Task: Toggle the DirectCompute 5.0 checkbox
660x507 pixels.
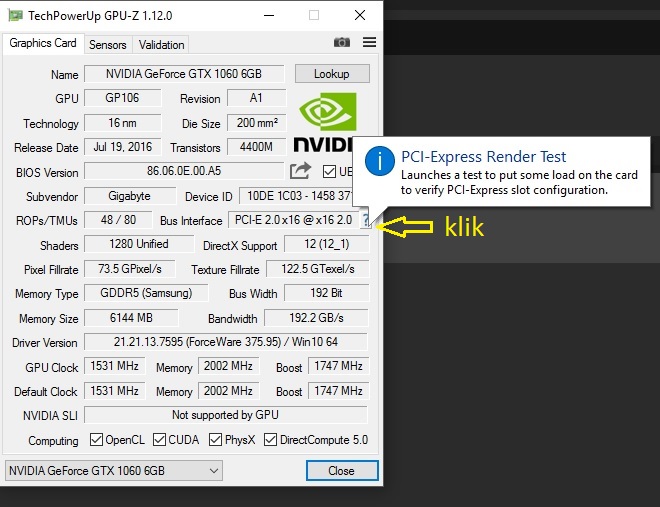Action: [270, 440]
